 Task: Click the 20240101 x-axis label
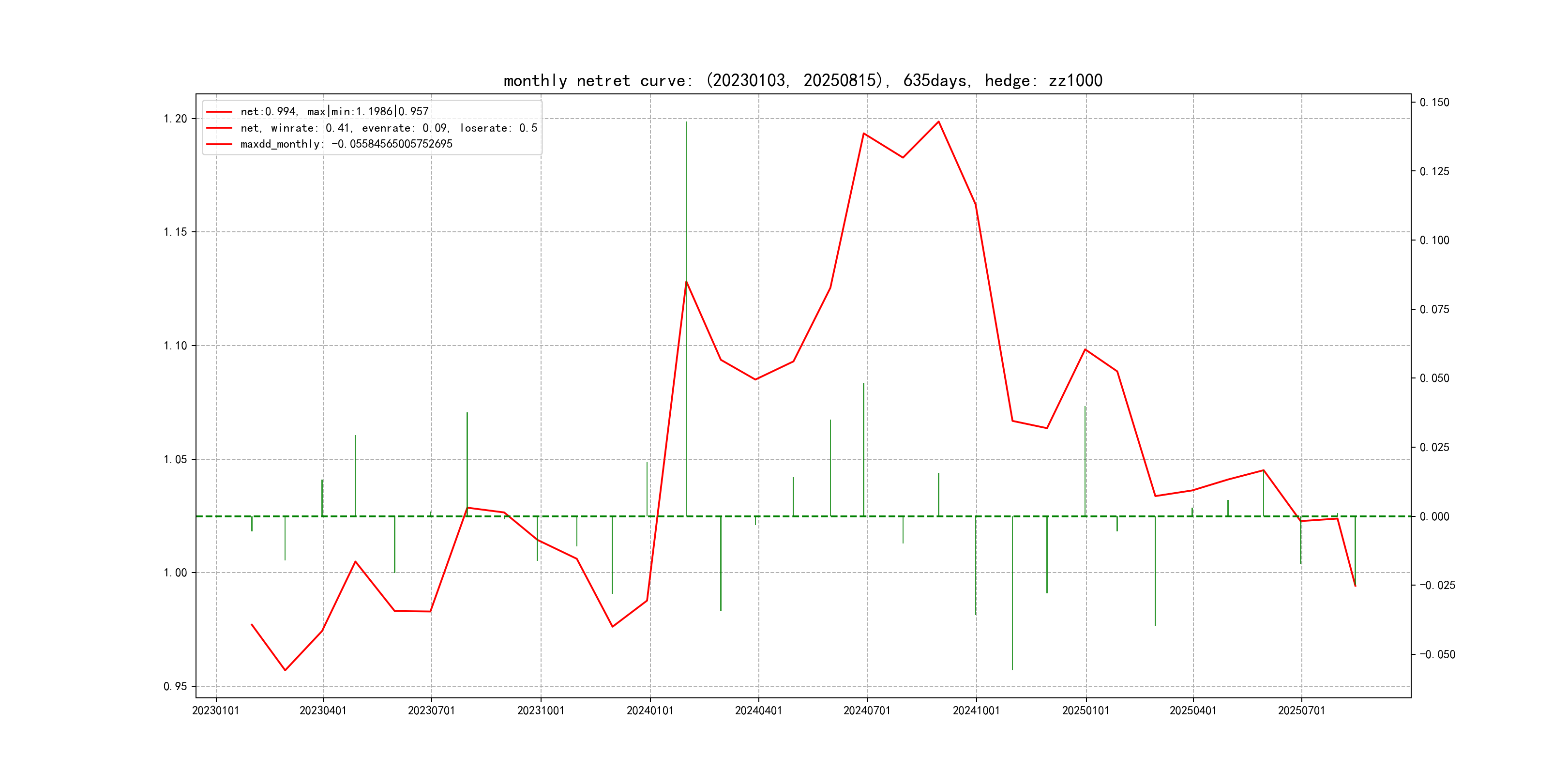point(649,711)
